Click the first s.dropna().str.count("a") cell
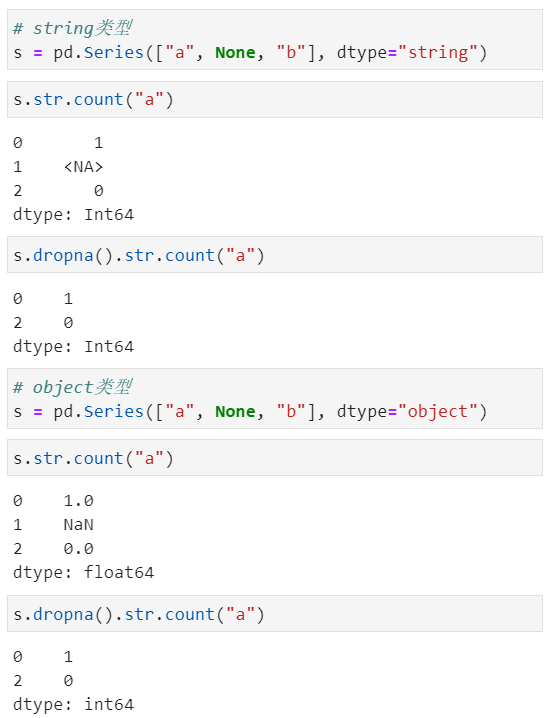Image resolution: width=549 pixels, height=718 pixels. click(x=275, y=255)
